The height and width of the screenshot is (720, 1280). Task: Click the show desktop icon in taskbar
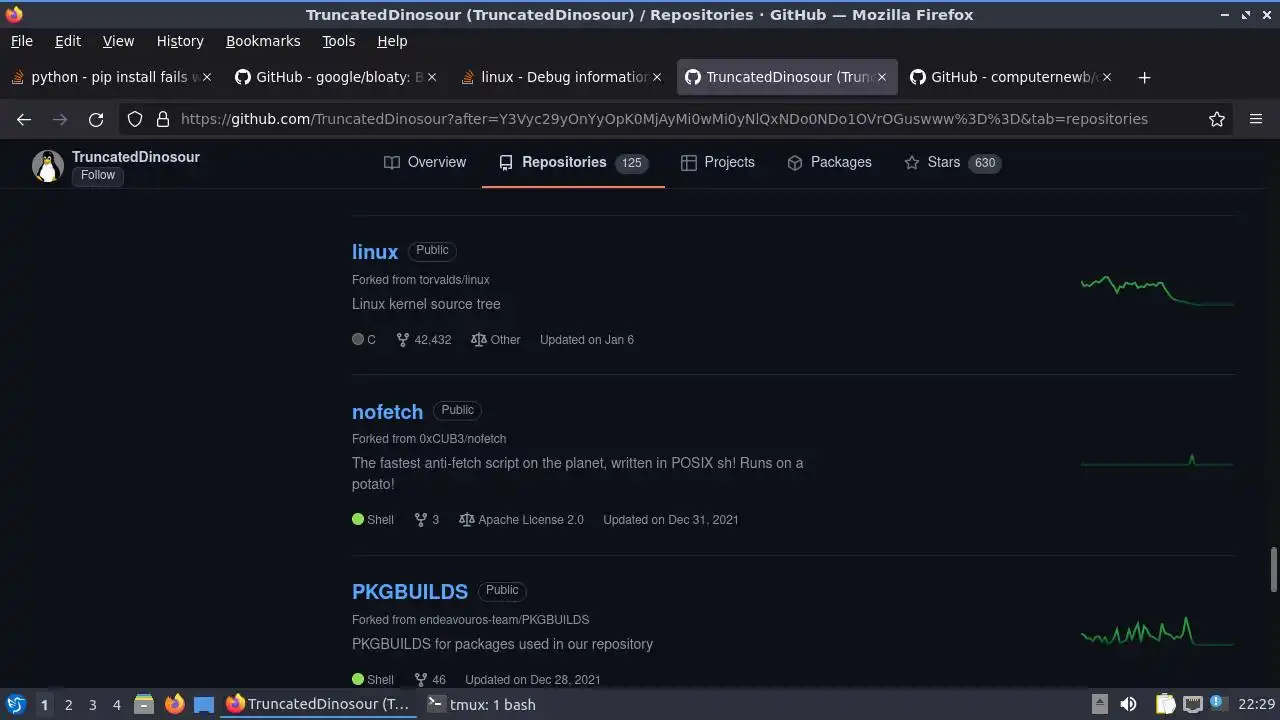(204, 705)
